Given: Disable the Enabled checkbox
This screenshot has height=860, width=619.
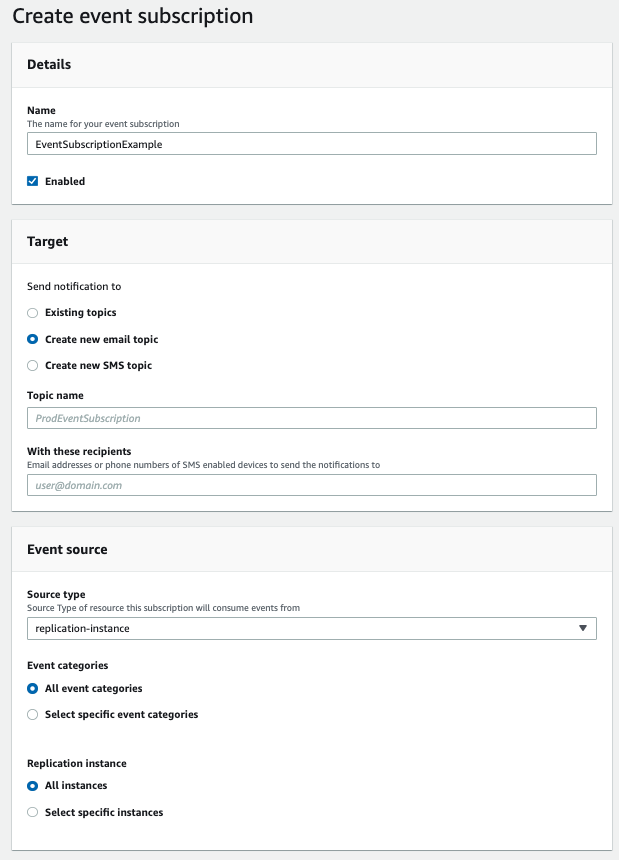Looking at the screenshot, I should (x=34, y=181).
